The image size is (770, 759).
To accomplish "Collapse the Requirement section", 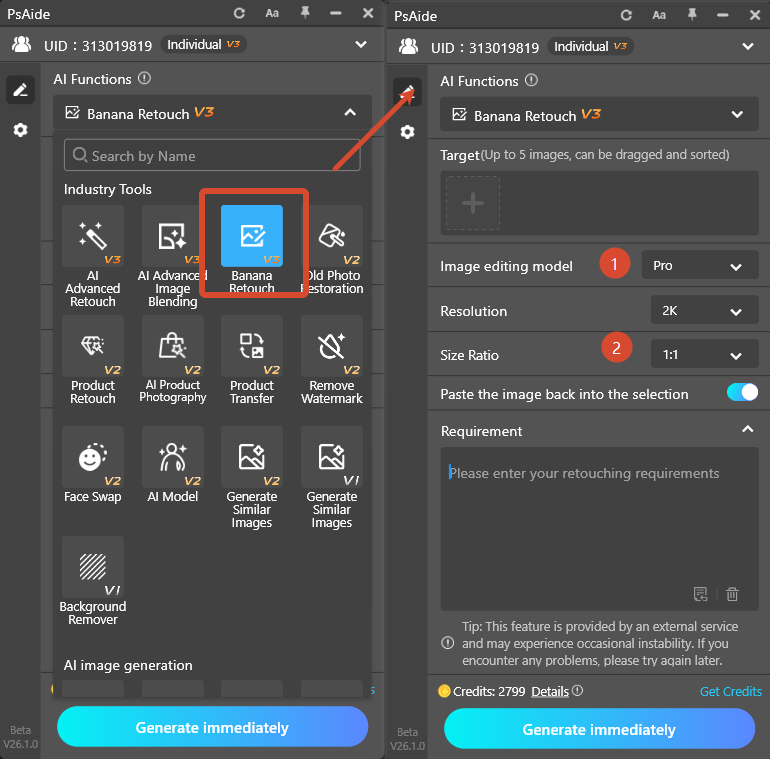I will (x=747, y=429).
